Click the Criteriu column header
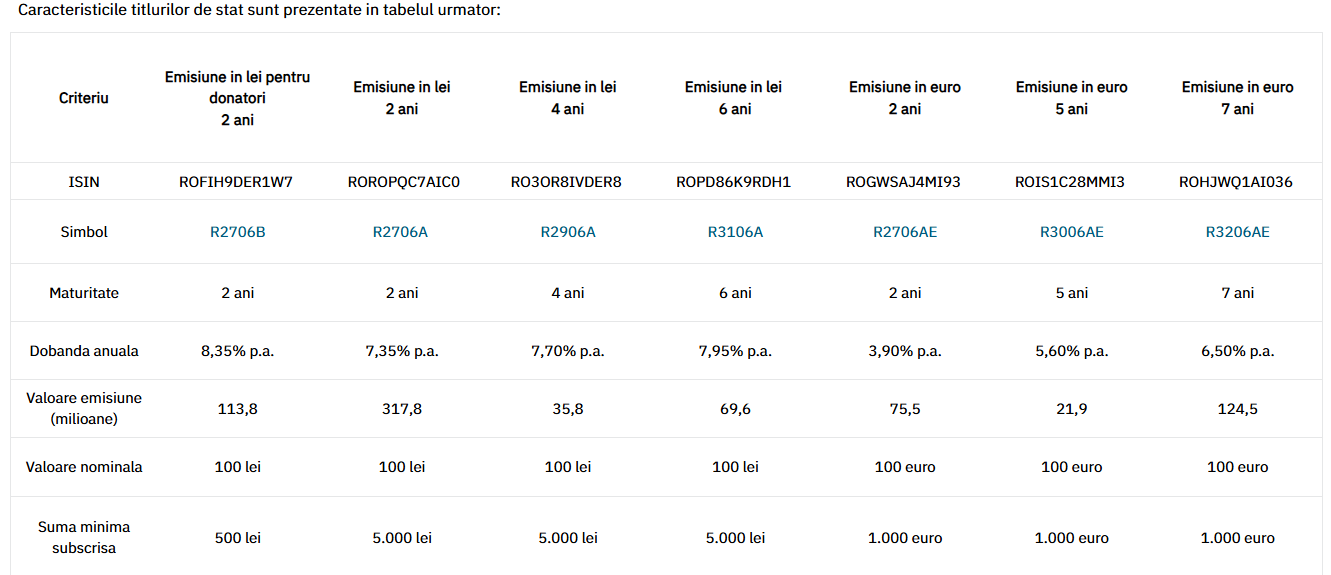Image resolution: width=1331 pixels, height=575 pixels. (x=84, y=98)
